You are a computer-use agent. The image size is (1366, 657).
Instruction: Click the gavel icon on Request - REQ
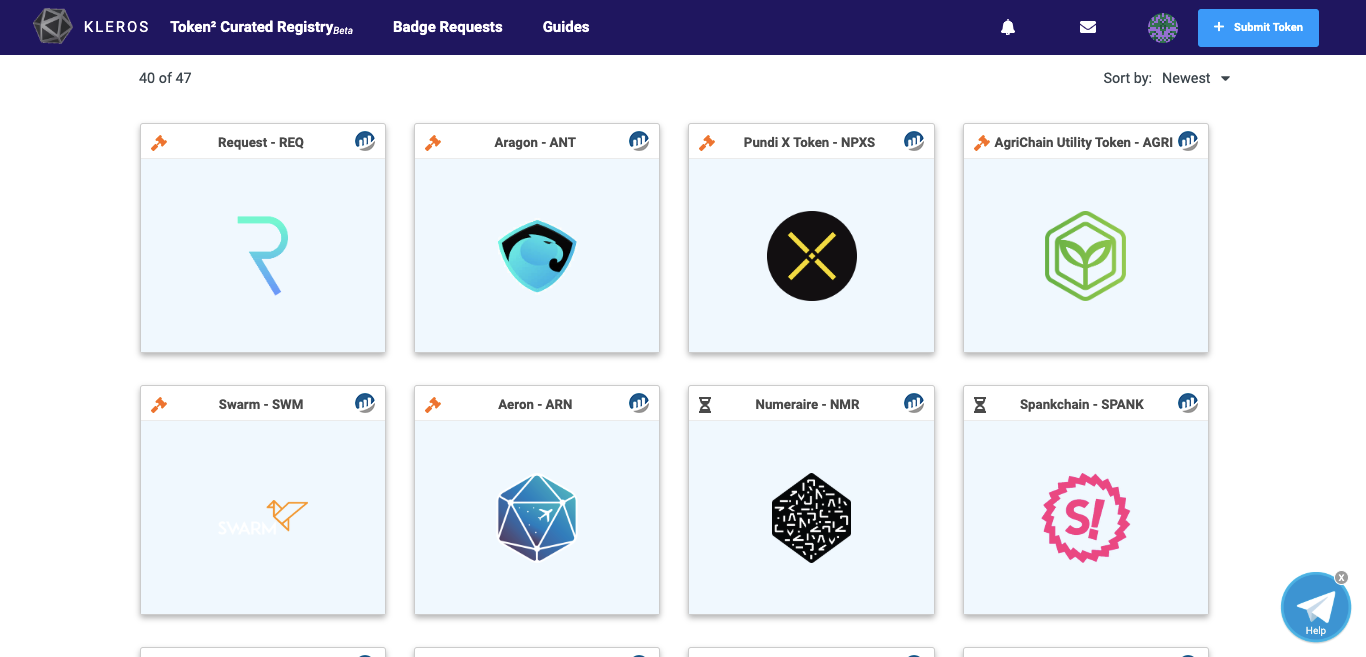click(159, 143)
